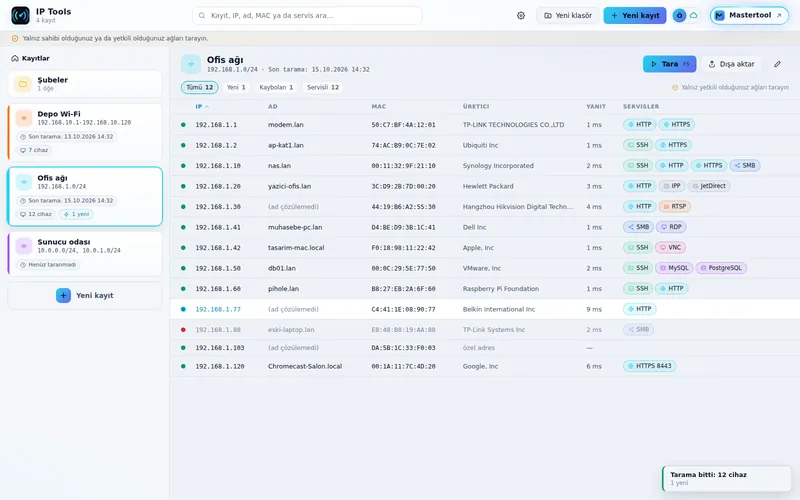Click the RDP badge on muhasebe-pc.lan row
The width and height of the screenshot is (800, 500).
(671, 227)
